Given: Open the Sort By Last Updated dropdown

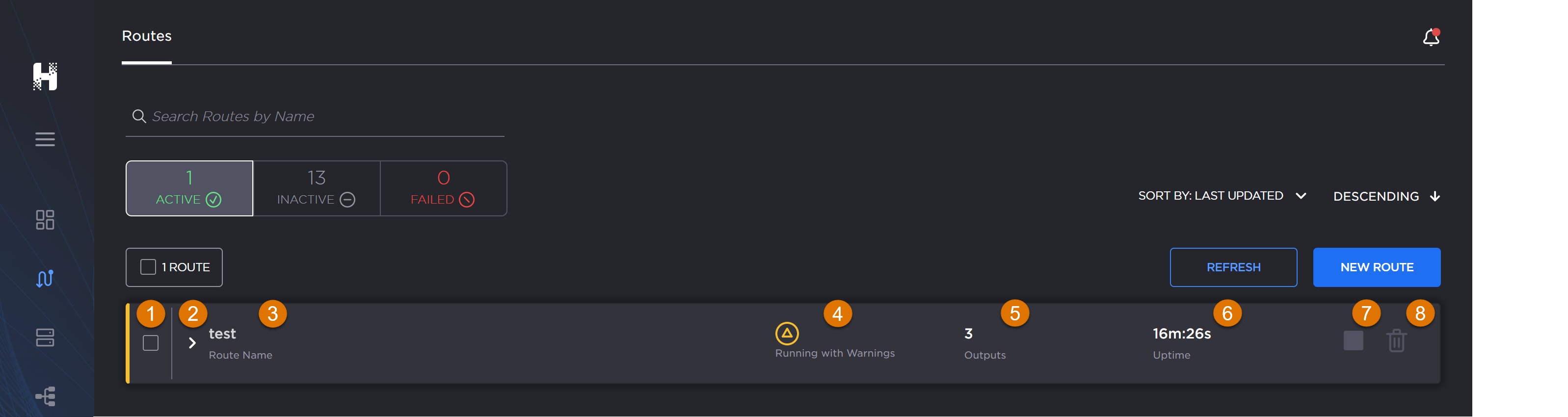Looking at the screenshot, I should pyautogui.click(x=1222, y=196).
